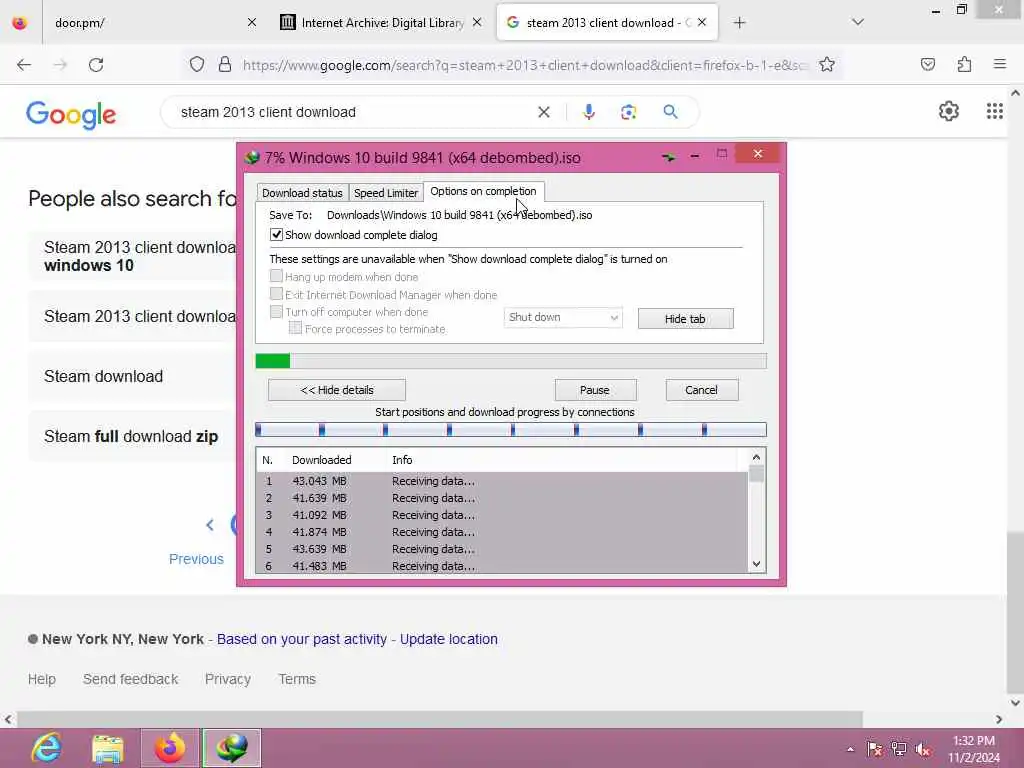Viewport: 1024px width, 768px height.
Task: Cancel the ISO download
Action: (x=701, y=390)
